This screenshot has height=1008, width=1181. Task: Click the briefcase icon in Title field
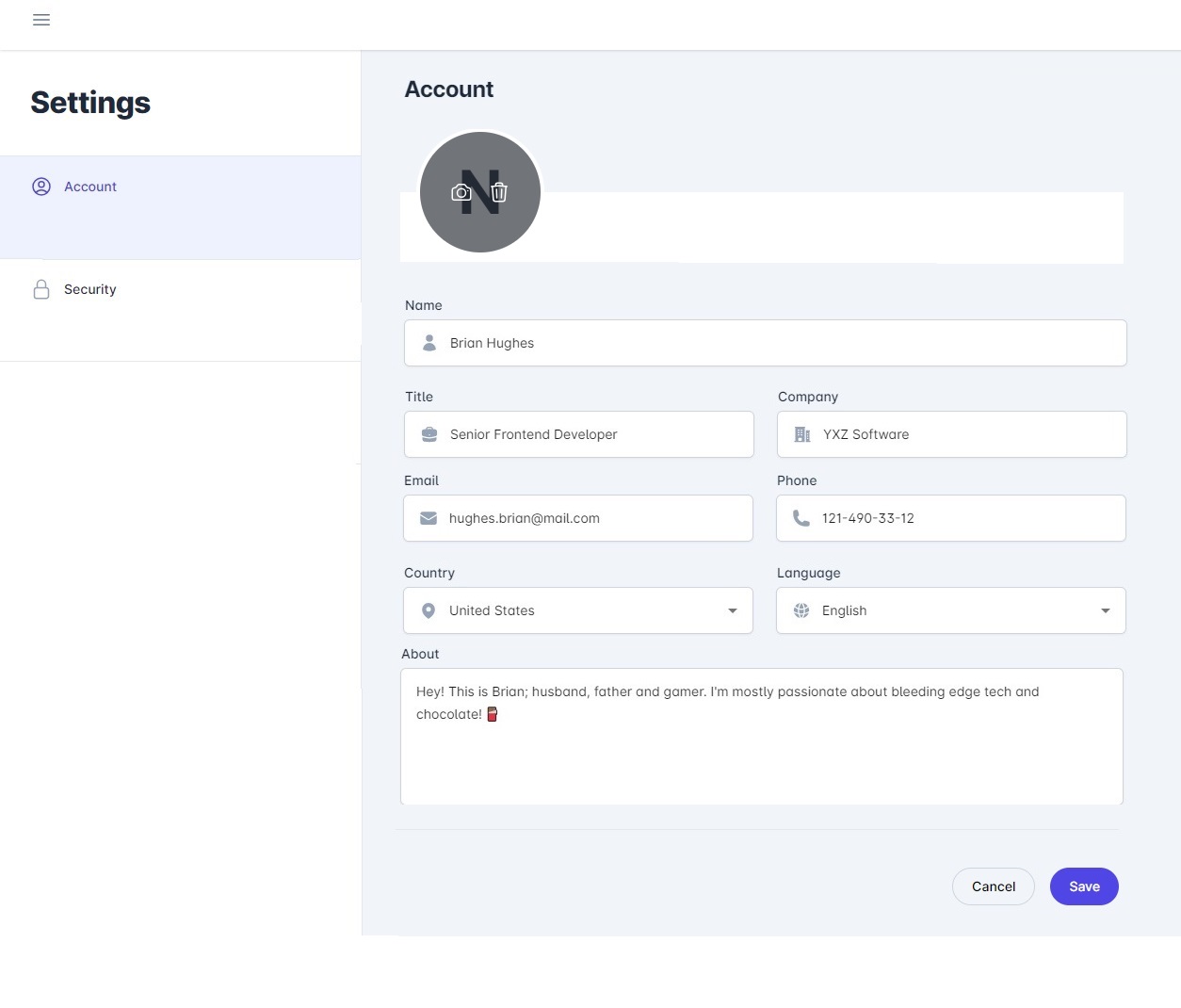(x=429, y=434)
